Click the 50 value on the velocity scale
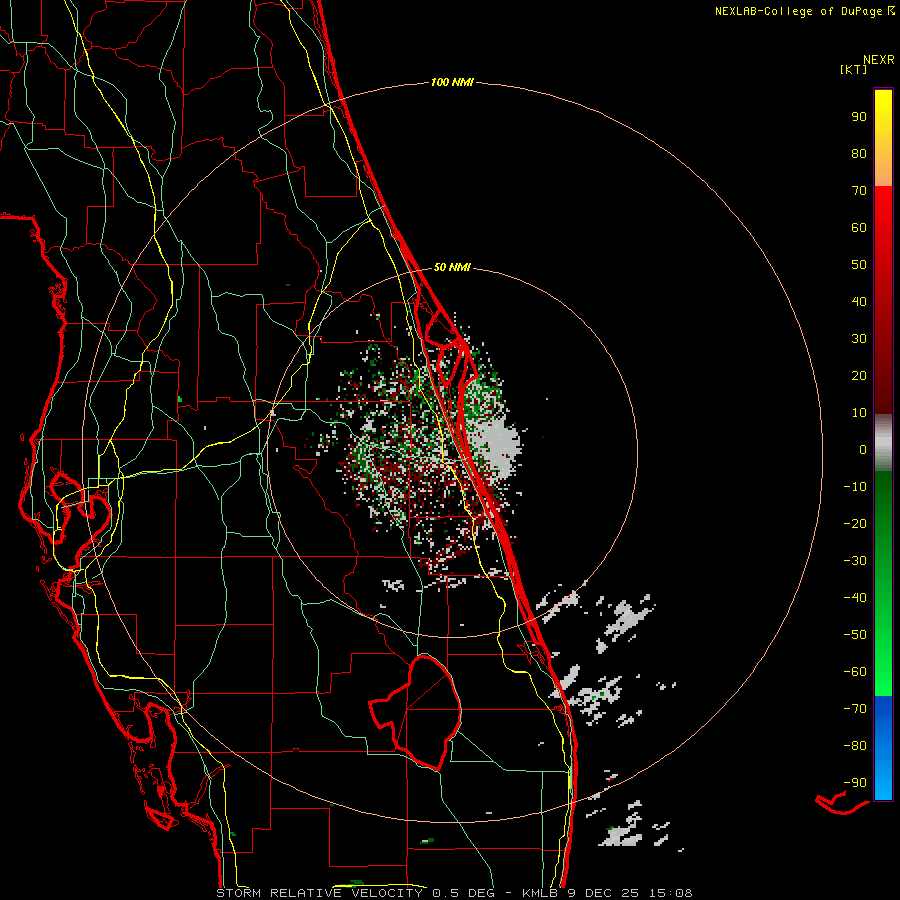This screenshot has width=900, height=900. click(x=859, y=265)
